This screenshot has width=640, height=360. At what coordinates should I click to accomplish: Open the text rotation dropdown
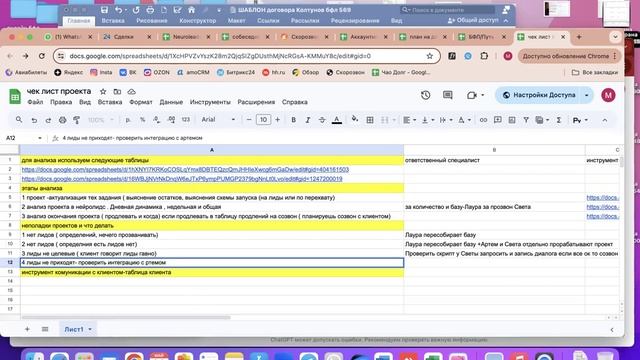464,120
